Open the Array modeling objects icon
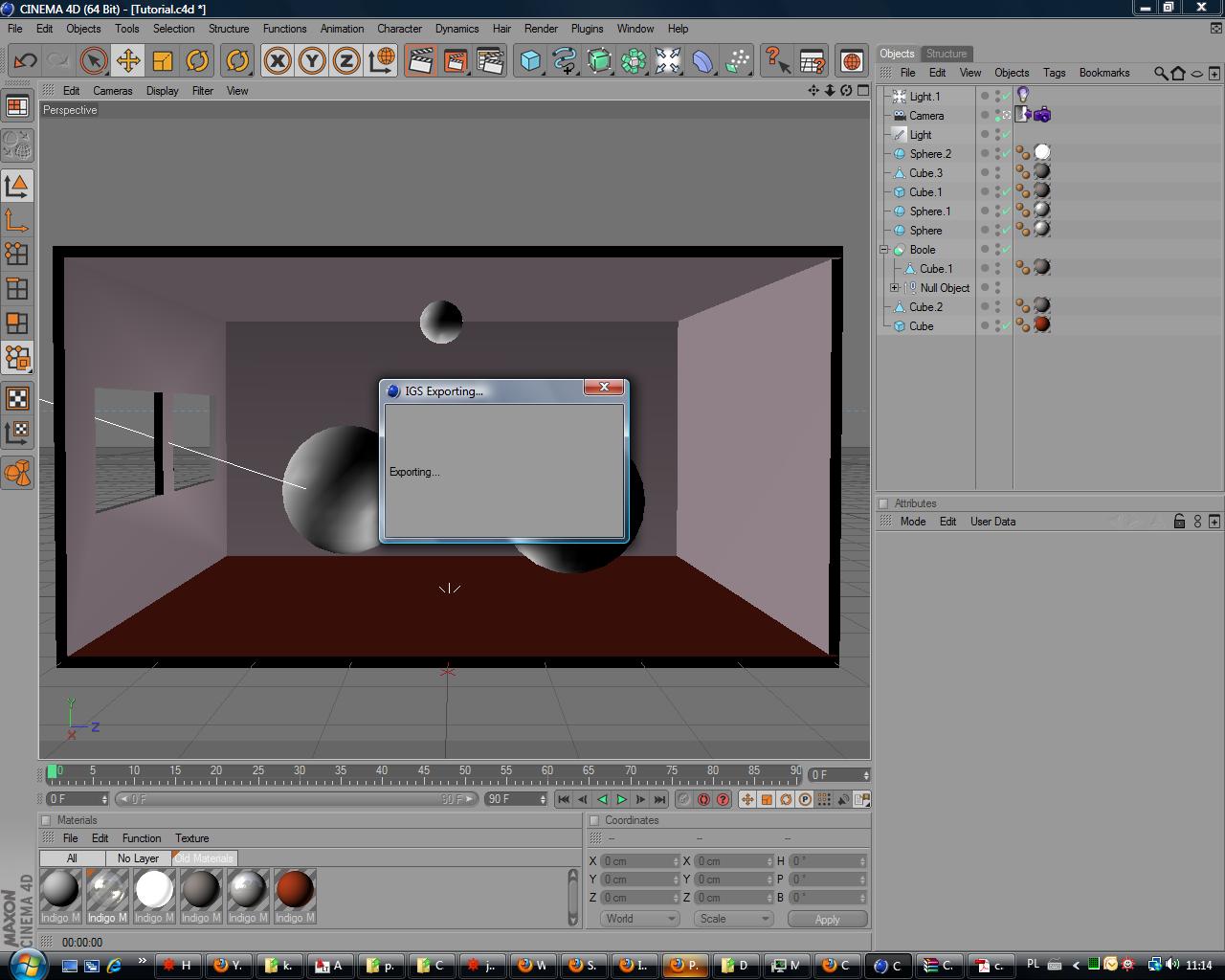This screenshot has width=1225, height=980. tap(634, 61)
